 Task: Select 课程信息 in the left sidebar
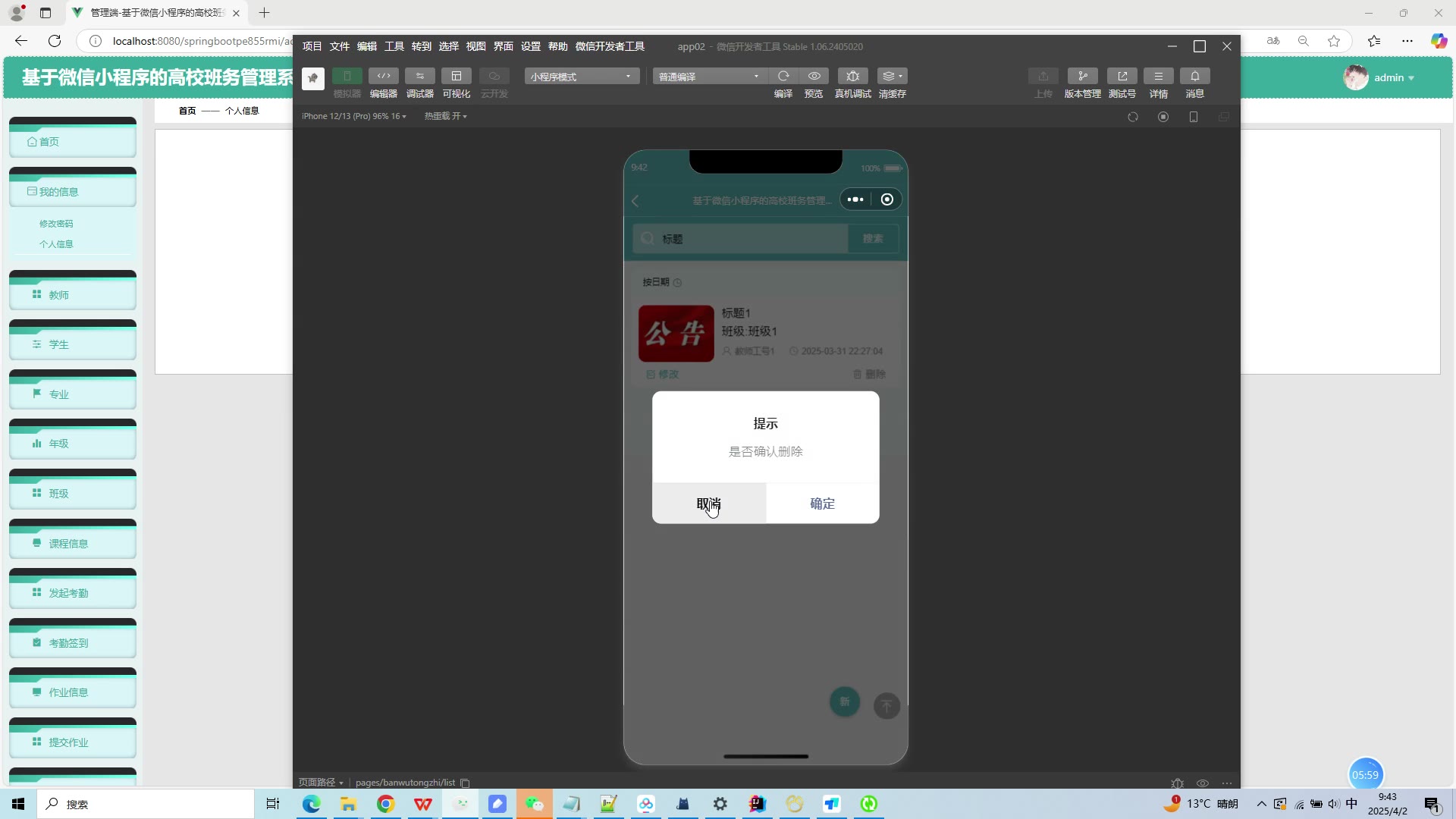(x=68, y=544)
